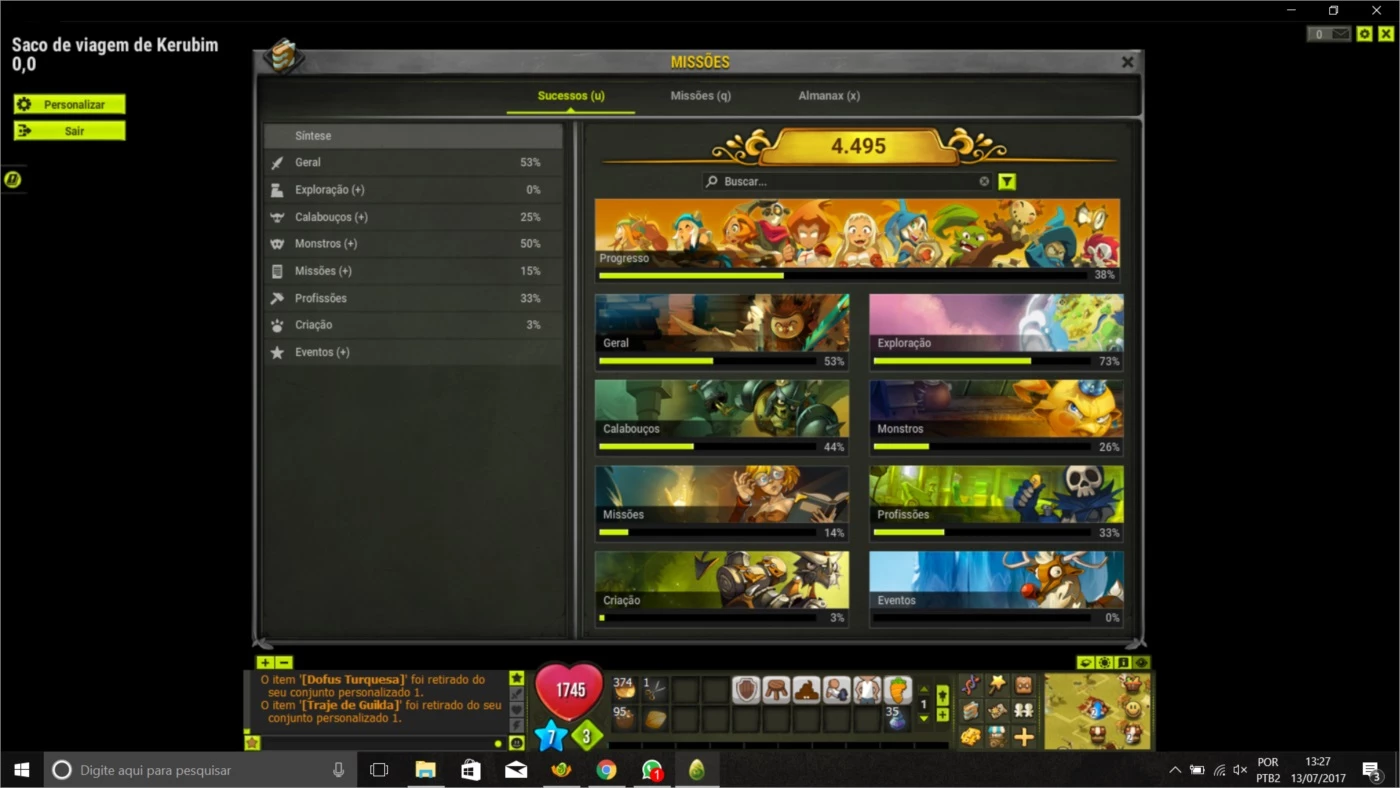
Task: Open the friends list two-figures icon
Action: coord(1023,710)
